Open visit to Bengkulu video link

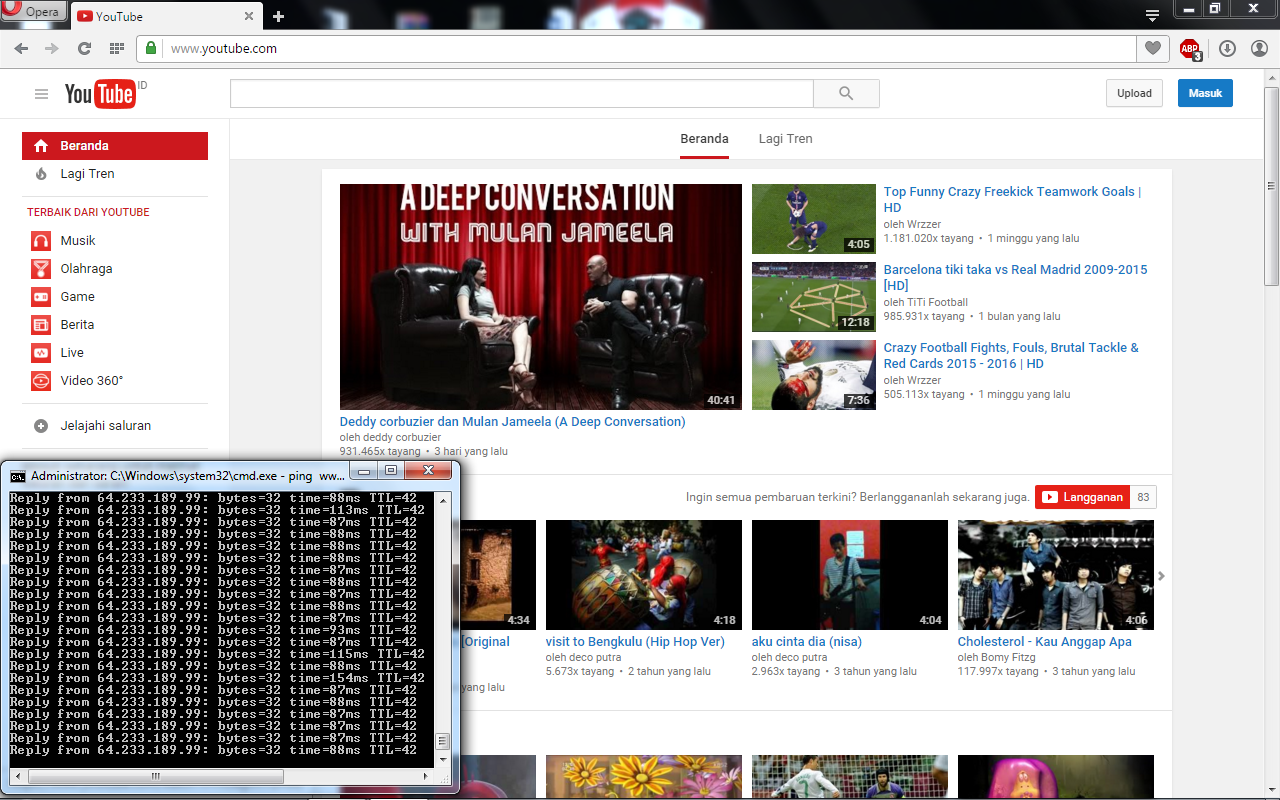pyautogui.click(x=635, y=642)
